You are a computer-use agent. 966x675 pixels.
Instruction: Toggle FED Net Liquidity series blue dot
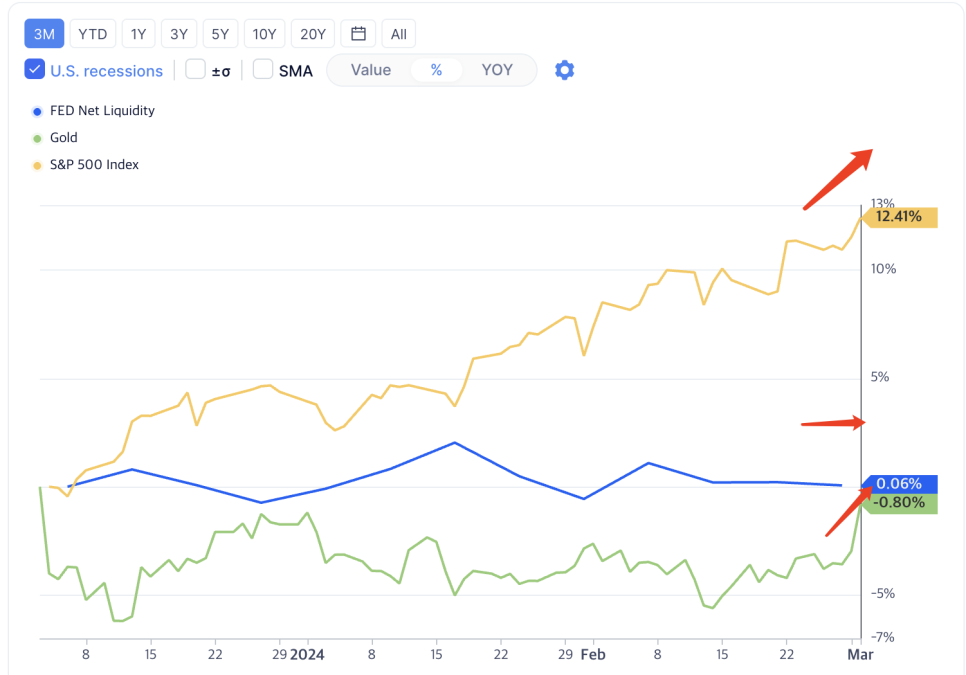(x=37, y=111)
